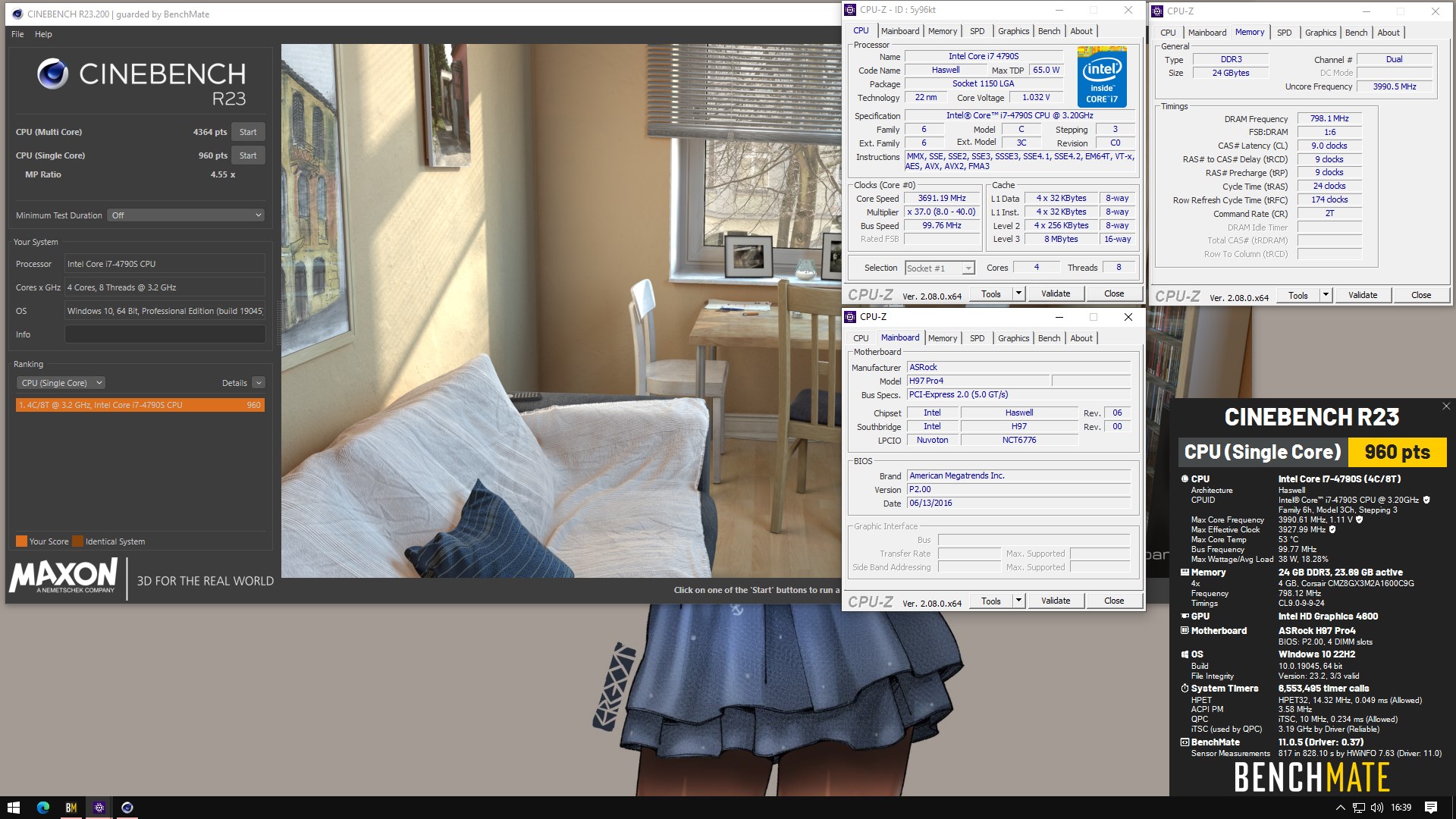Open CPU tab in the Memory CPU-Z window
The width and height of the screenshot is (1456, 819).
1168,33
